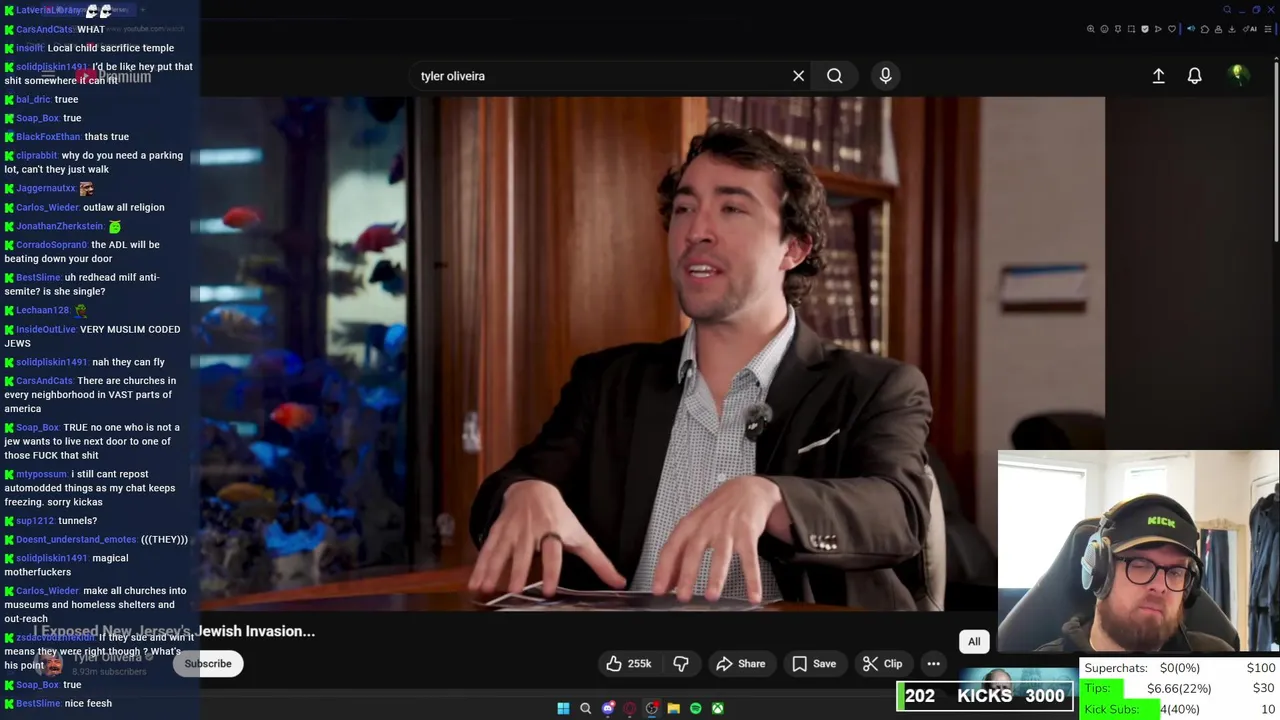Click the send/flow arrow icon in browser toolbar
Viewport: 1280px width, 720px height.
1158,29
